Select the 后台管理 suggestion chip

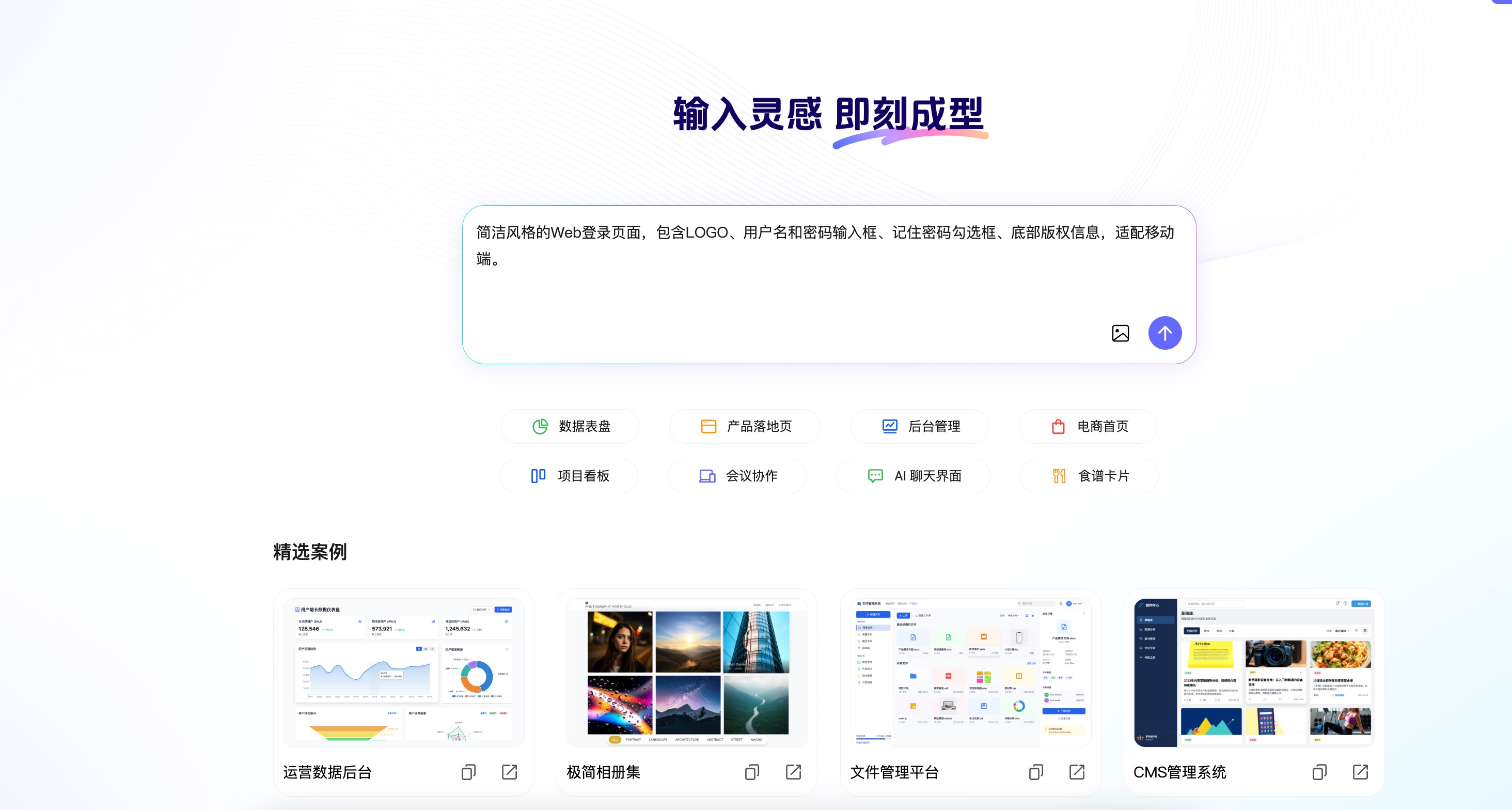pyautogui.click(x=920, y=426)
